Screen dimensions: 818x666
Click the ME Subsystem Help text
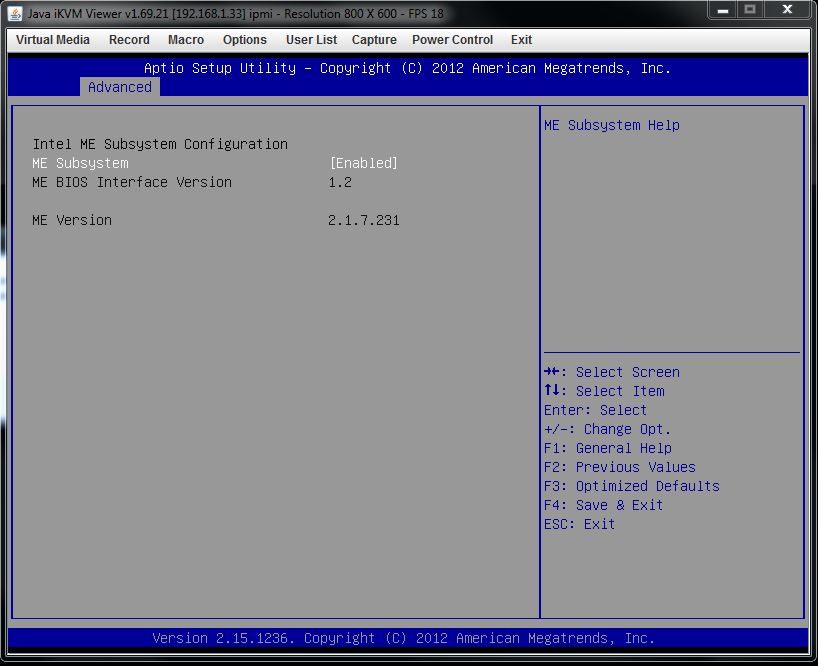[x=612, y=125]
